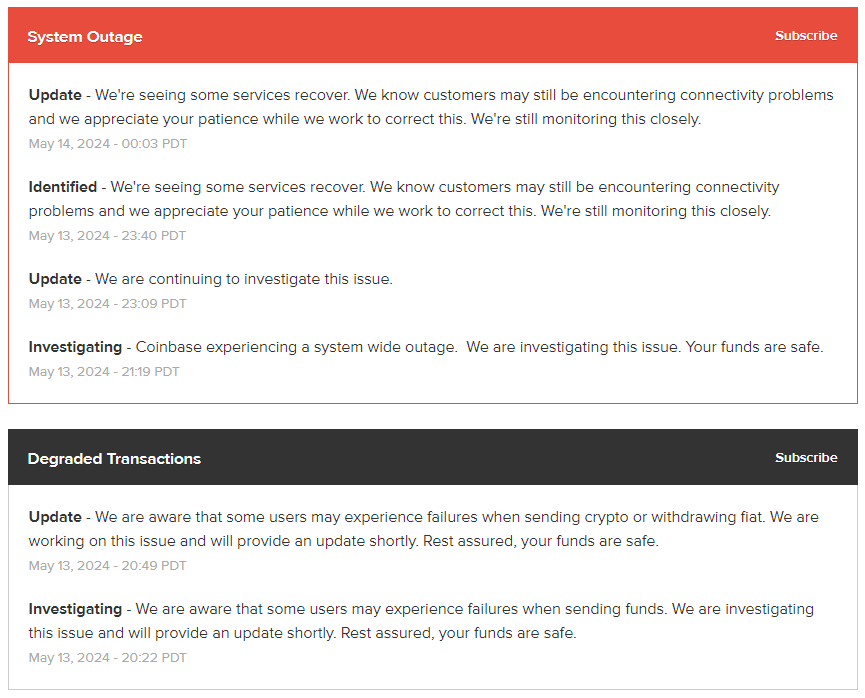Click the Update label above May 14 timestamp
Image resolution: width=865 pixels, height=698 pixels.
tap(55, 95)
